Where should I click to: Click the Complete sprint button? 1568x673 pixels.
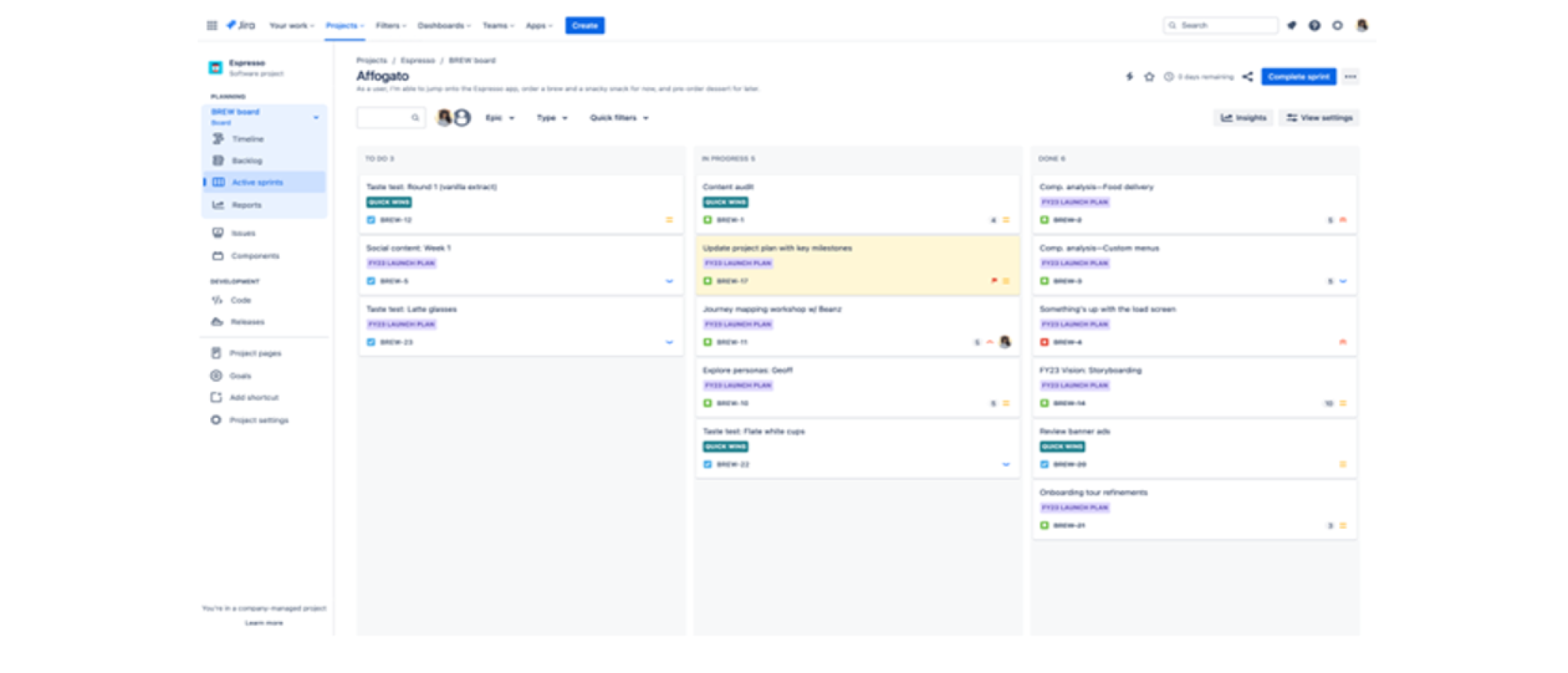1298,77
